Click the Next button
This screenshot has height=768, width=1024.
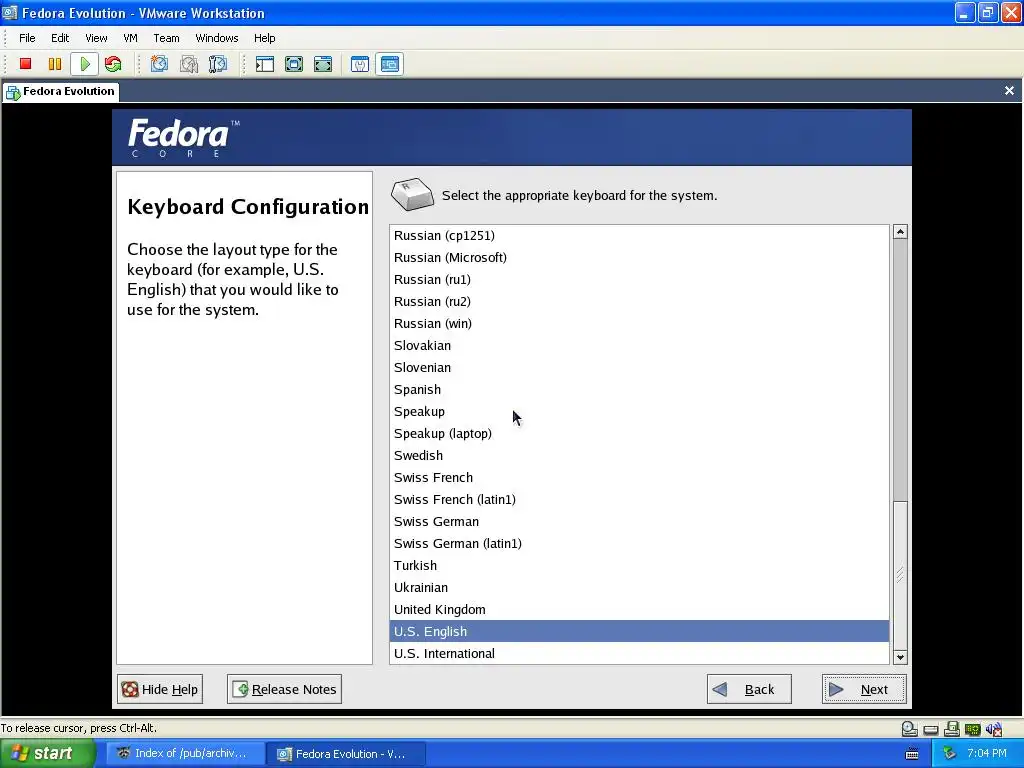[864, 689]
